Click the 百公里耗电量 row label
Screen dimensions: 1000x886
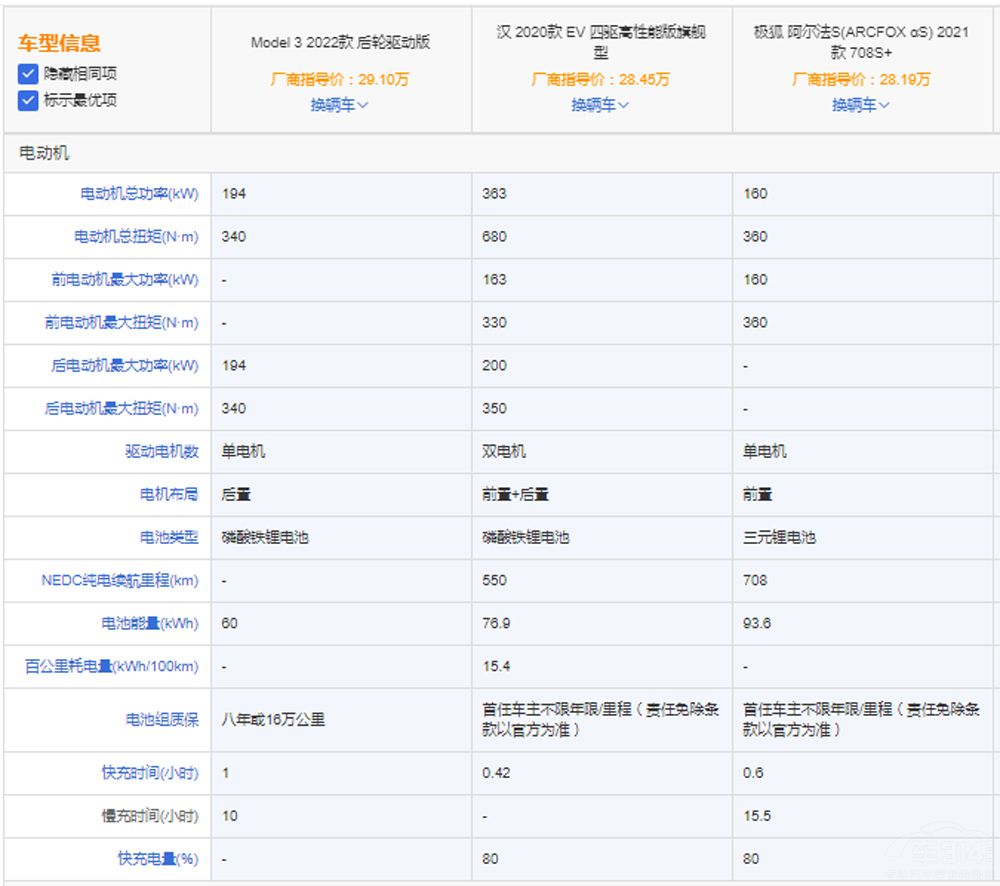[x=112, y=667]
